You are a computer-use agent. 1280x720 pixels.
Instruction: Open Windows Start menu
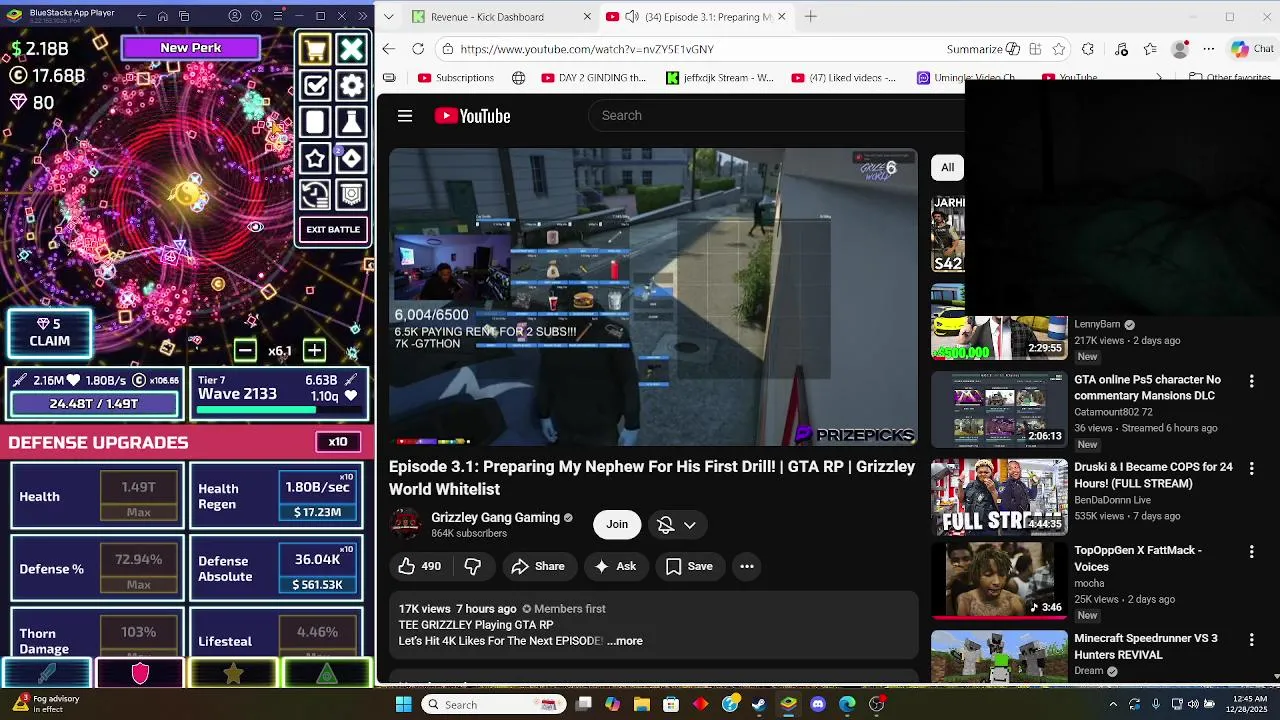click(x=403, y=704)
